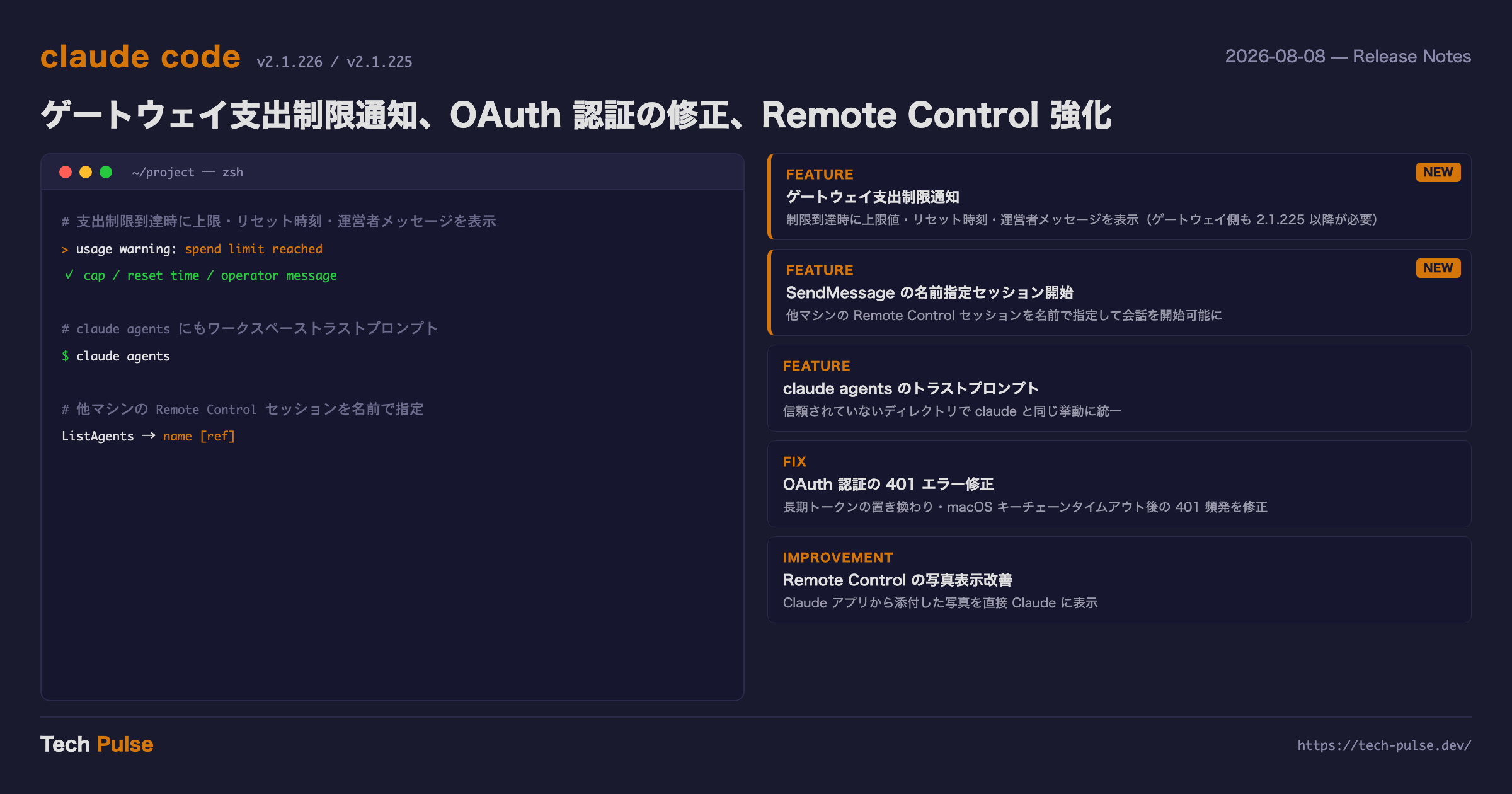Click the description 'Claude アプリから添付した写真を直接 Claude に表示'
This screenshot has width=1512, height=794.
coord(941,602)
